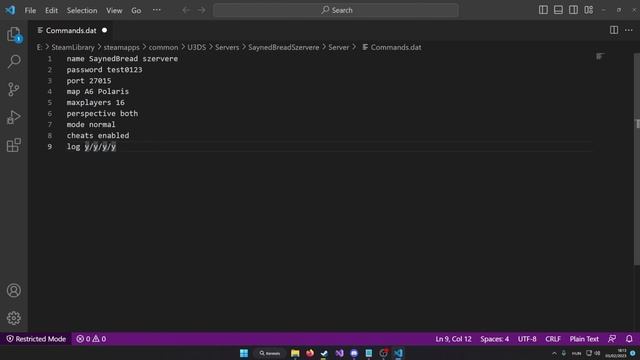Open the SteamLibrary breadcrumb
Image resolution: width=640 pixels, height=360 pixels.
[73, 47]
